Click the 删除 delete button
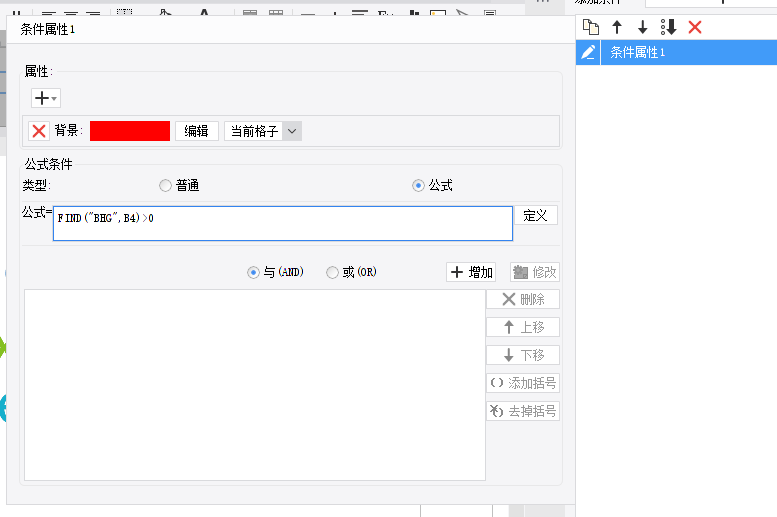The image size is (777, 517). (x=523, y=299)
